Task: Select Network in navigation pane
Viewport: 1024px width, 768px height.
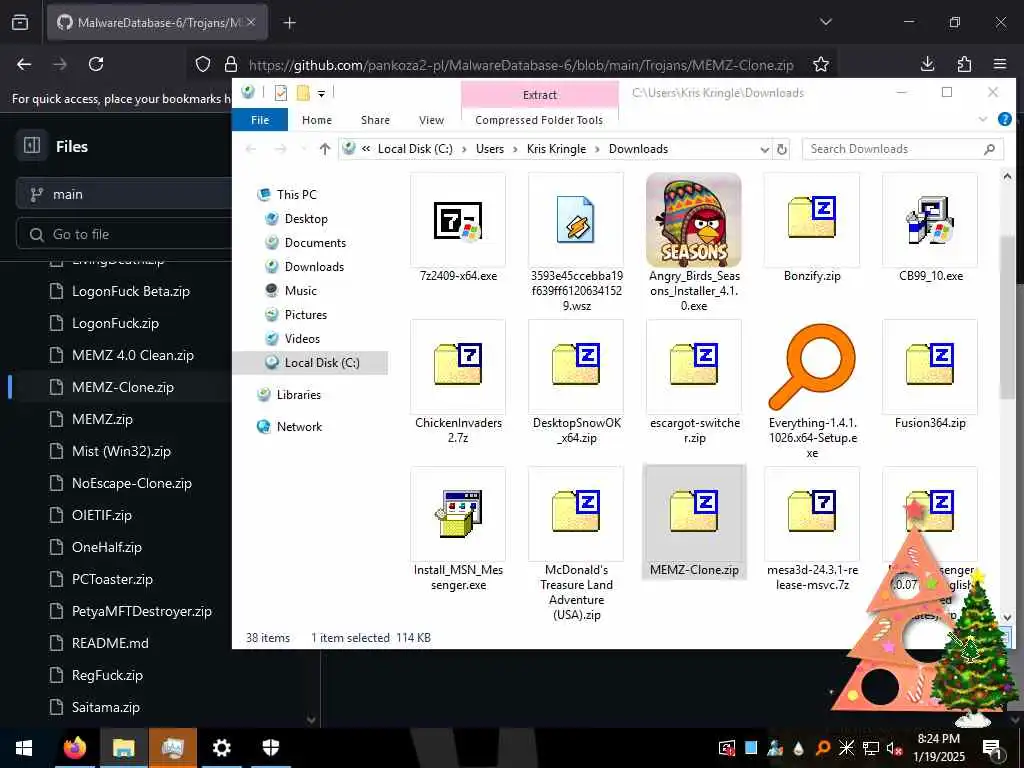Action: point(299,426)
